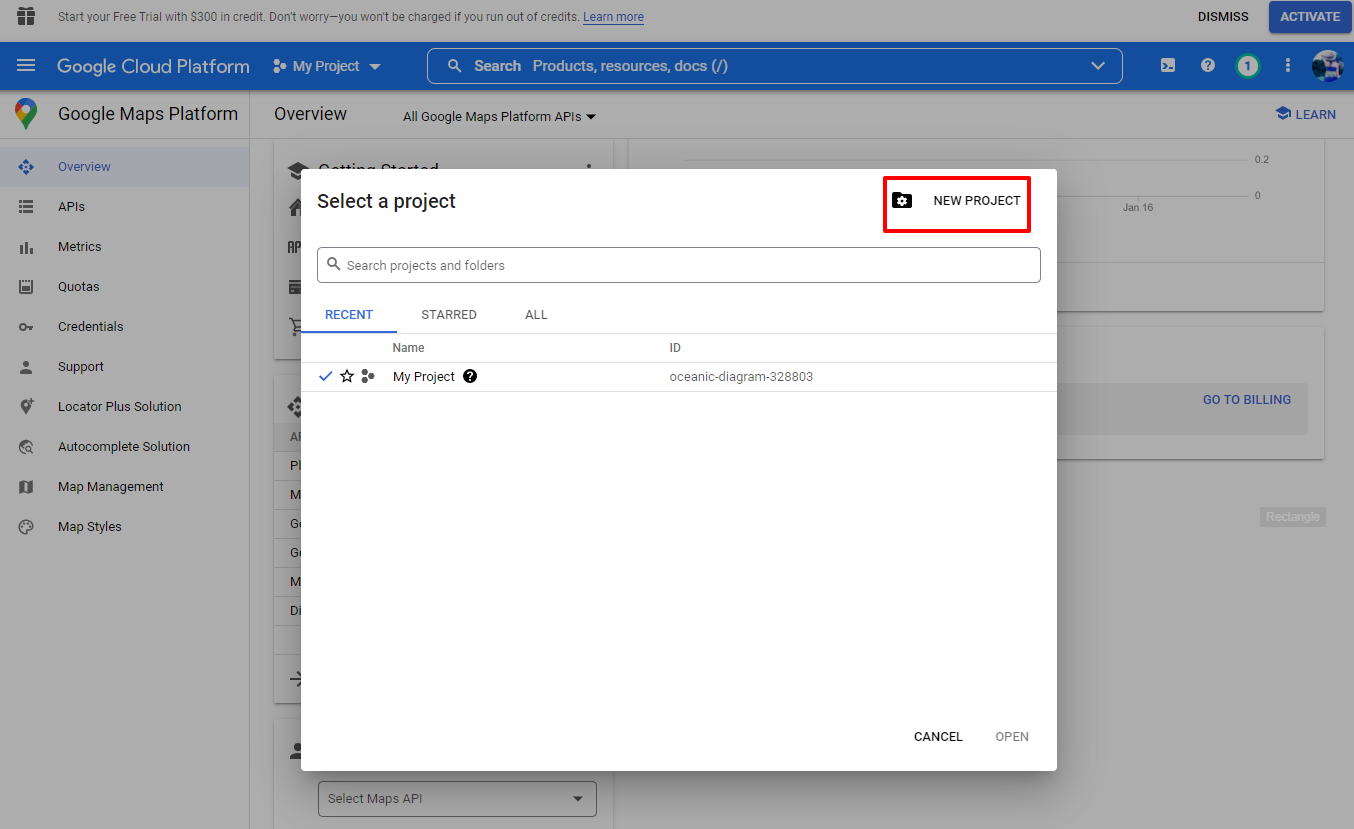Click the graduation cap Learn icon
1354x829 pixels.
(1283, 114)
